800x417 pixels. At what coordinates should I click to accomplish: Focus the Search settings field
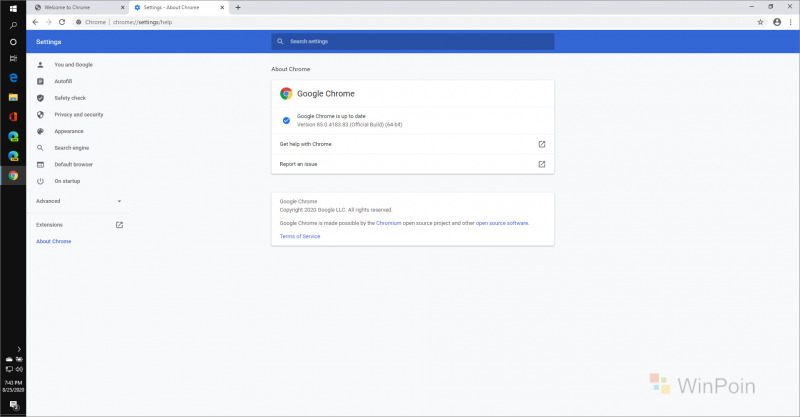coord(413,41)
